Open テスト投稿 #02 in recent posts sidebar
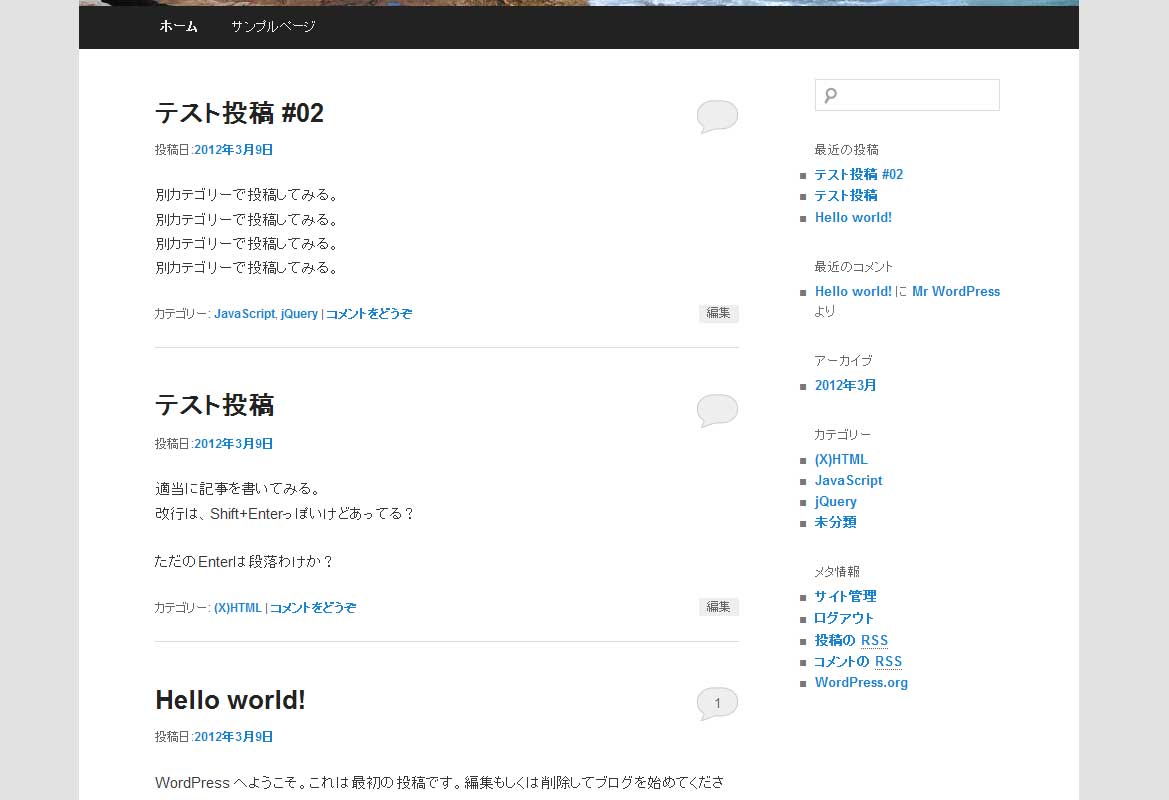This screenshot has width=1169, height=800. [859, 174]
